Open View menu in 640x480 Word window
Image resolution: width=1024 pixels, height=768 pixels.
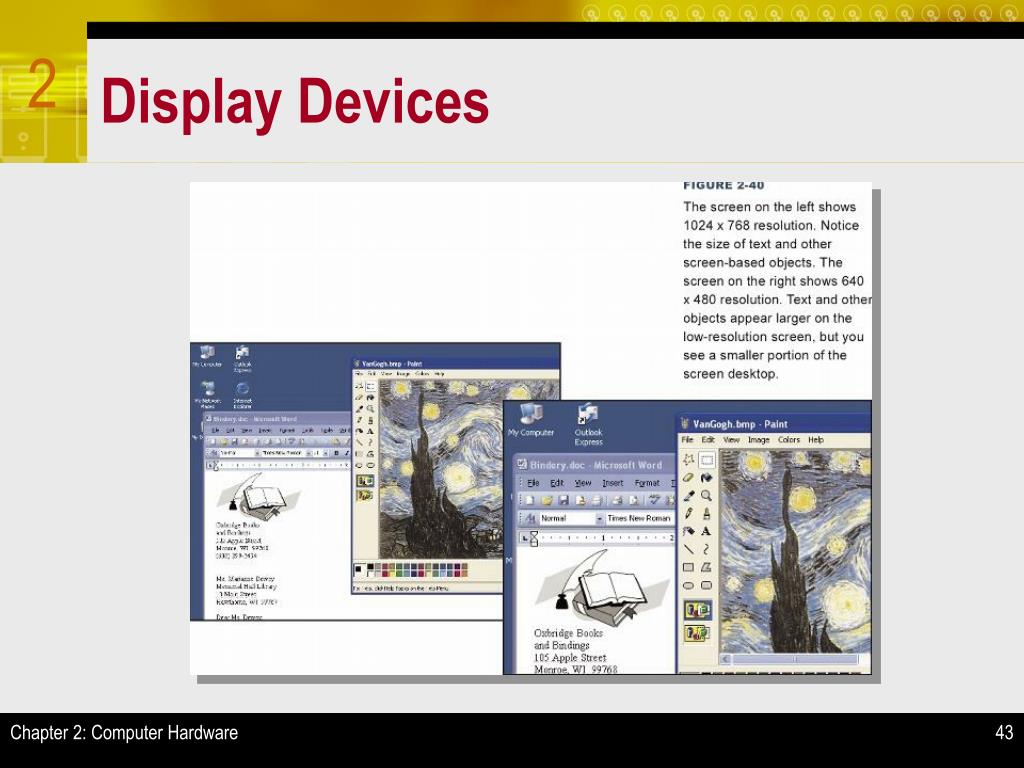(x=583, y=483)
